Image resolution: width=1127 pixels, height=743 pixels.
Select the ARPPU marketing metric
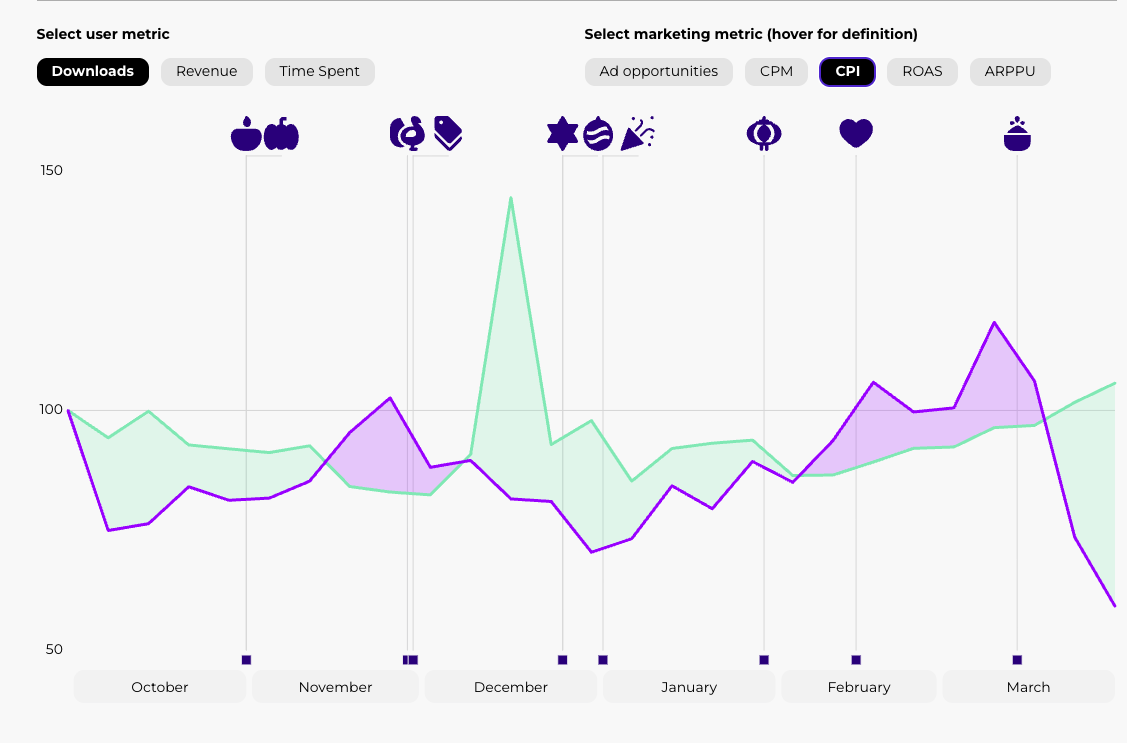tap(1010, 72)
